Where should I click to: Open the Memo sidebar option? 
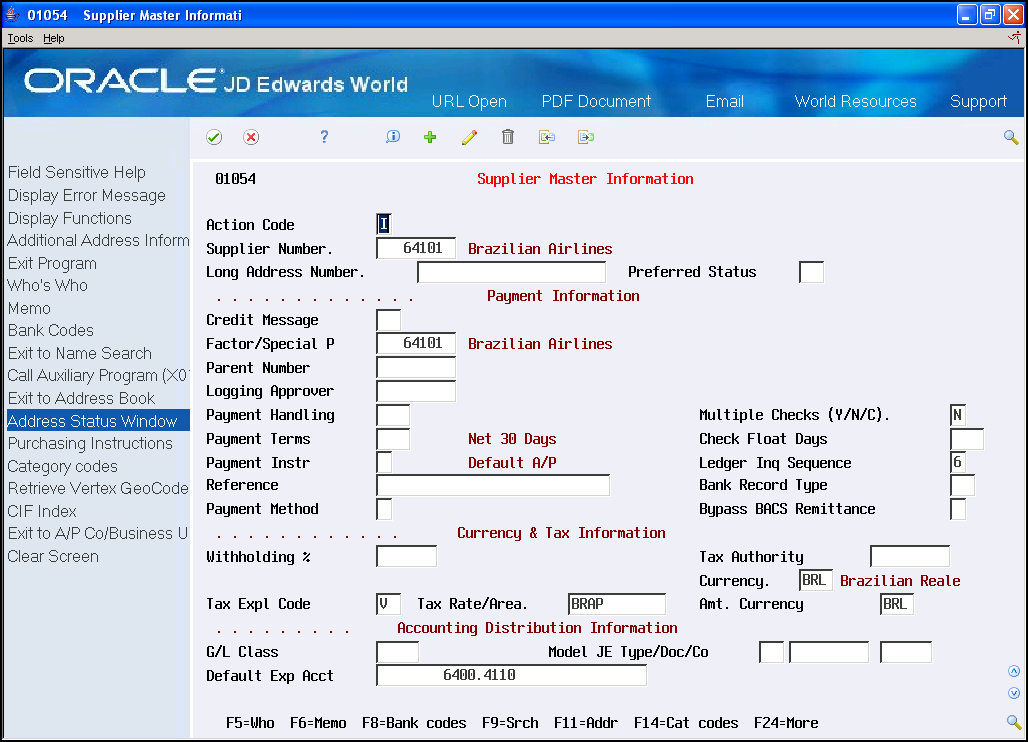pyautogui.click(x=29, y=309)
